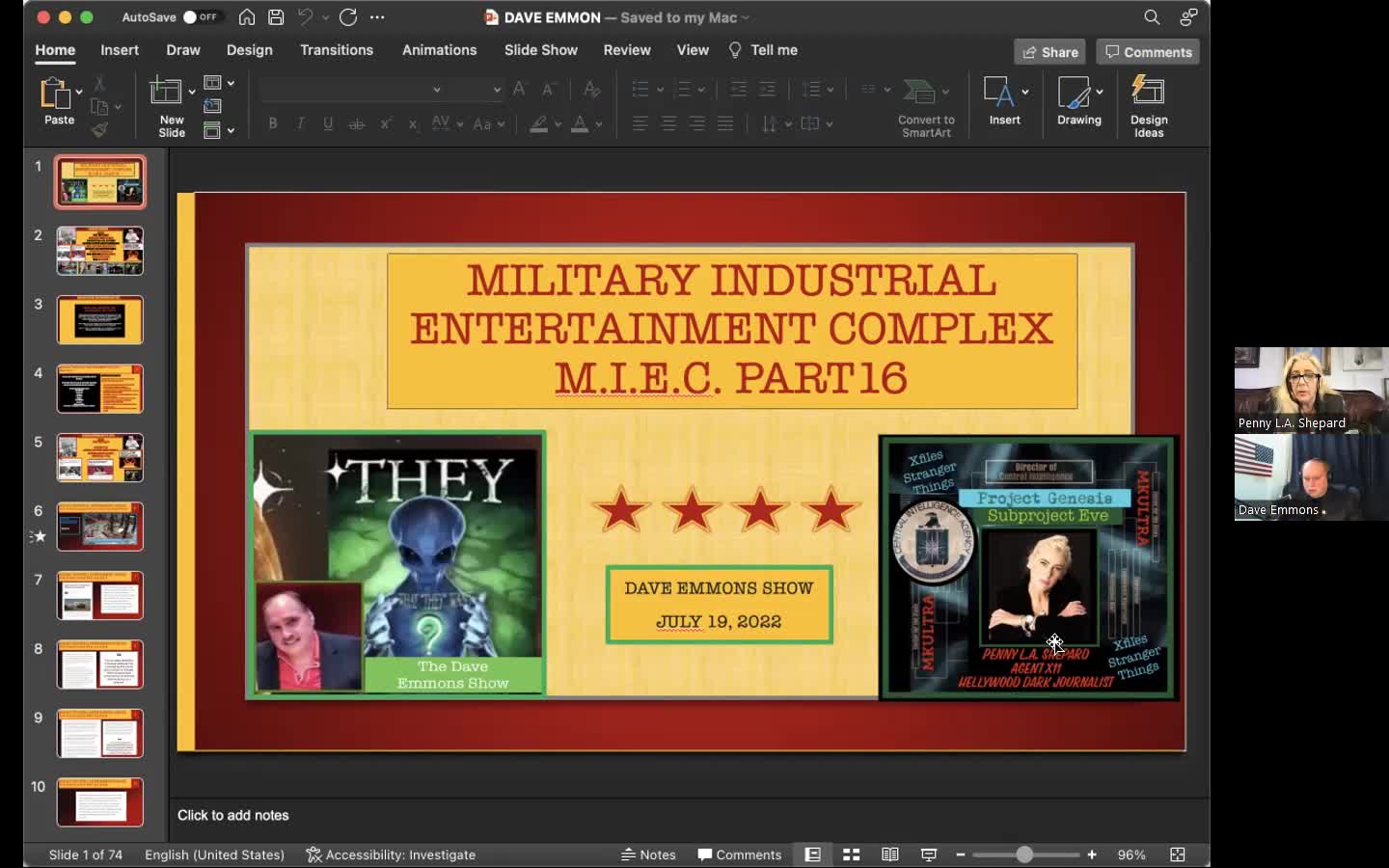Click the Paste clipboard icon
Screen dimensions: 1389x868
[x=55, y=94]
